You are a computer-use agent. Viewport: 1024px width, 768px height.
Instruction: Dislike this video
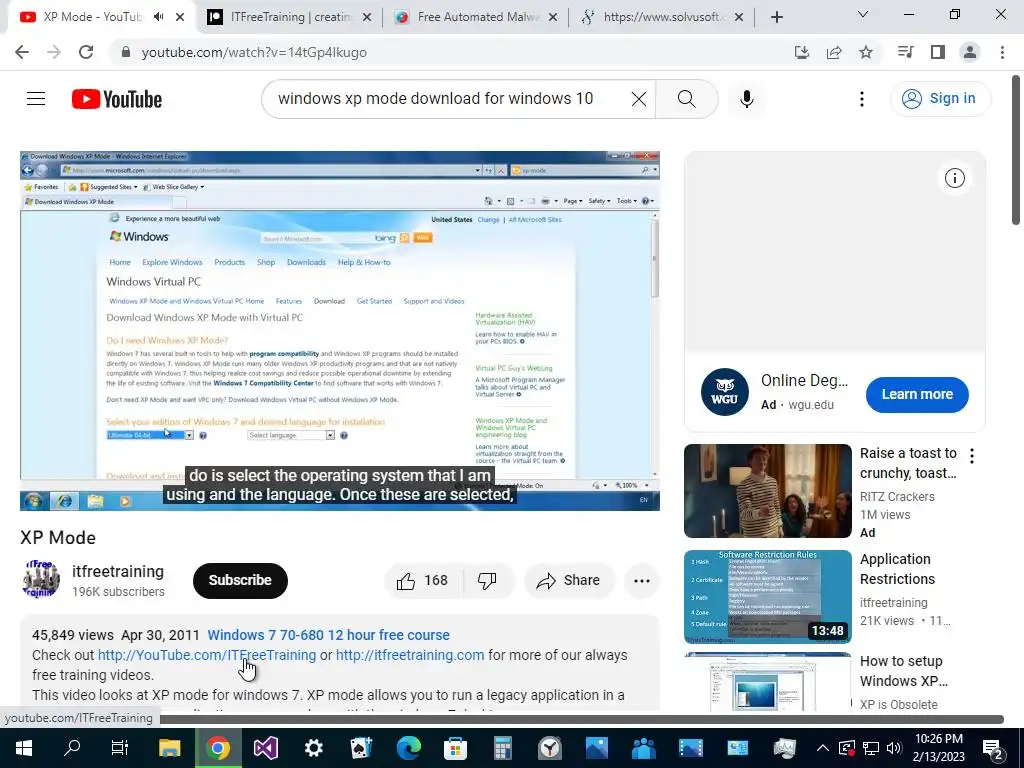[487, 581]
